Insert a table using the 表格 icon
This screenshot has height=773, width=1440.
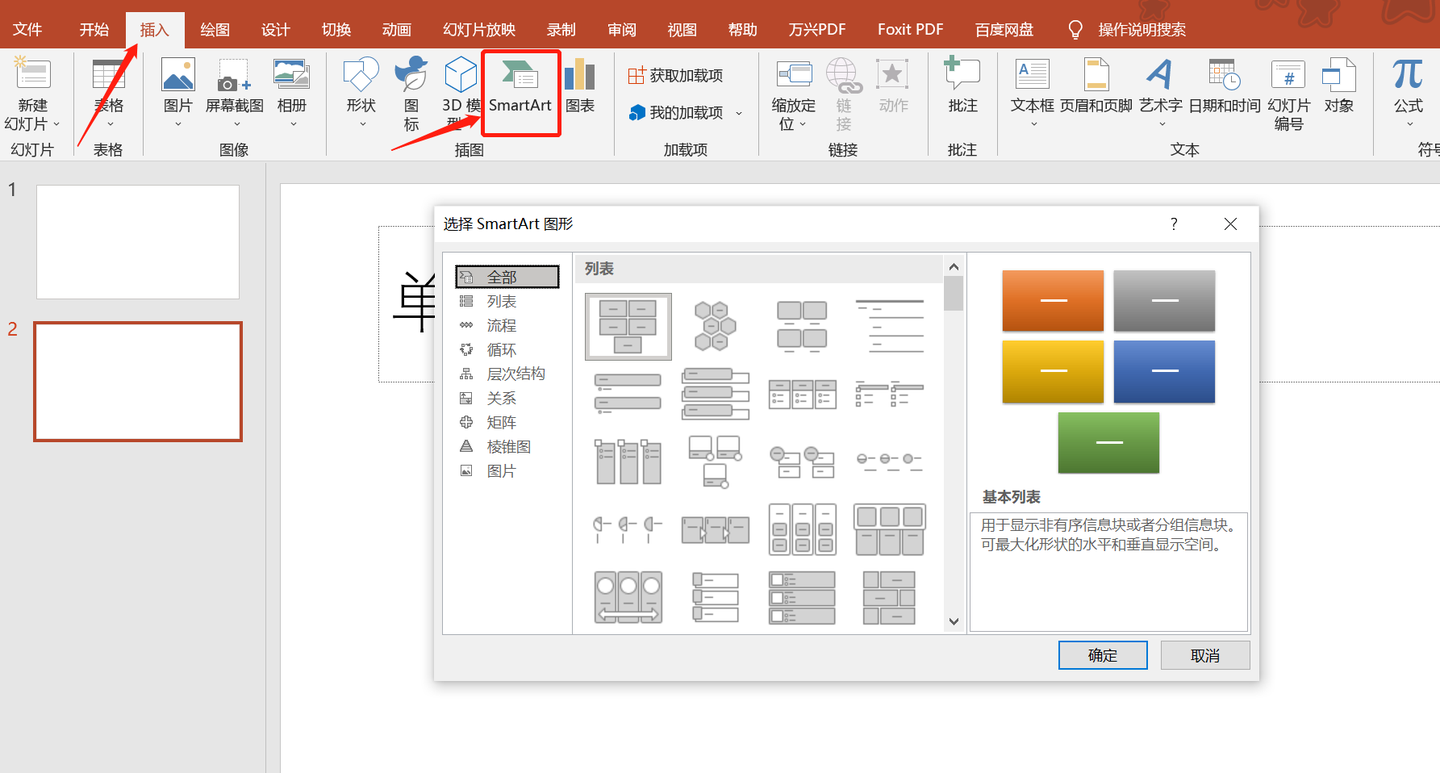(x=108, y=74)
